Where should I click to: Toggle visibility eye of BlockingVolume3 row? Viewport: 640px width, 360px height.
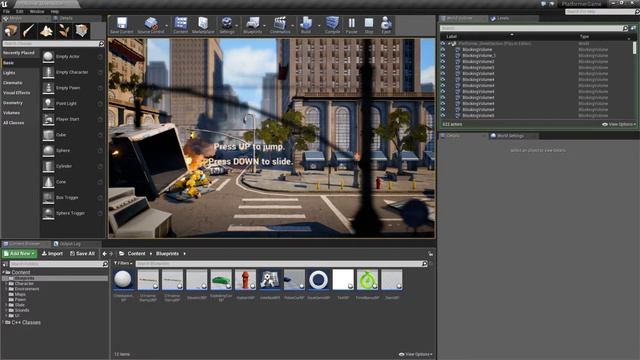443,68
